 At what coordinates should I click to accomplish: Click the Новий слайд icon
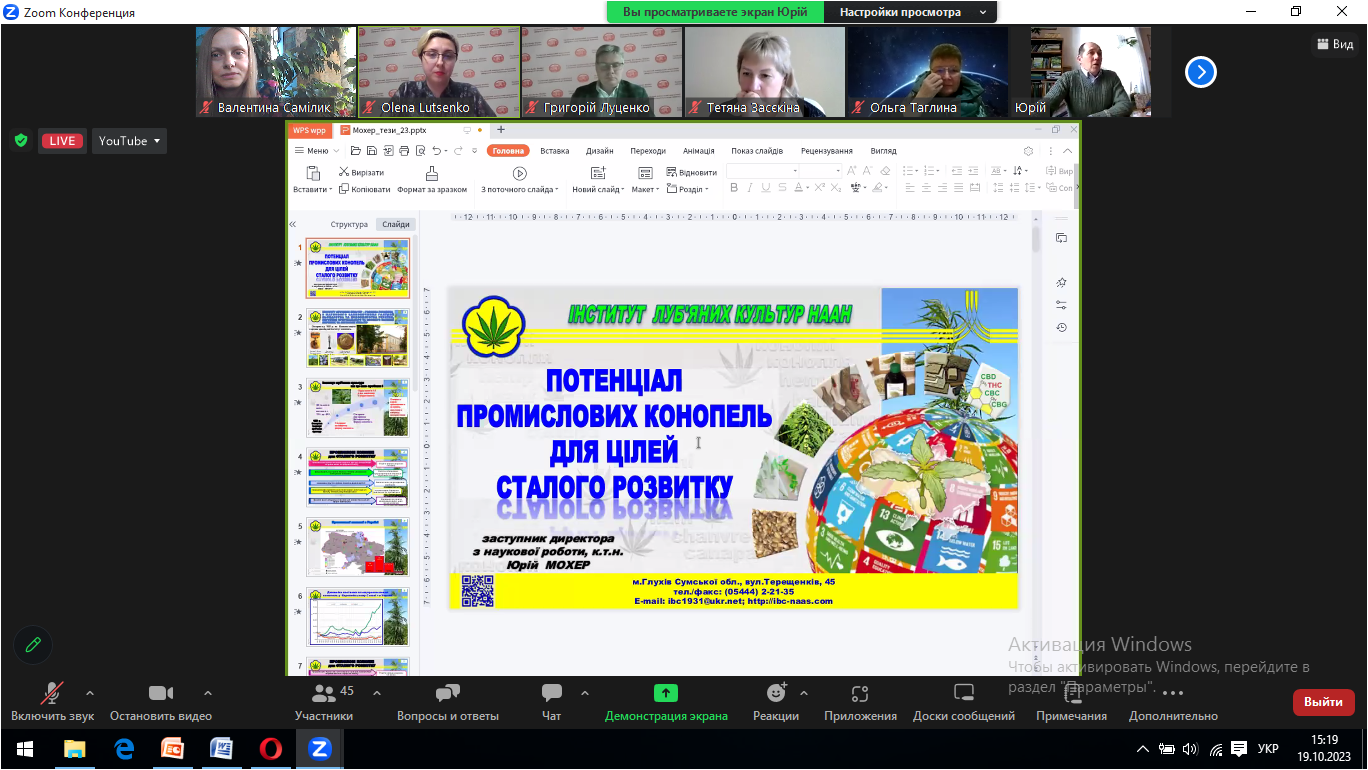click(x=598, y=173)
